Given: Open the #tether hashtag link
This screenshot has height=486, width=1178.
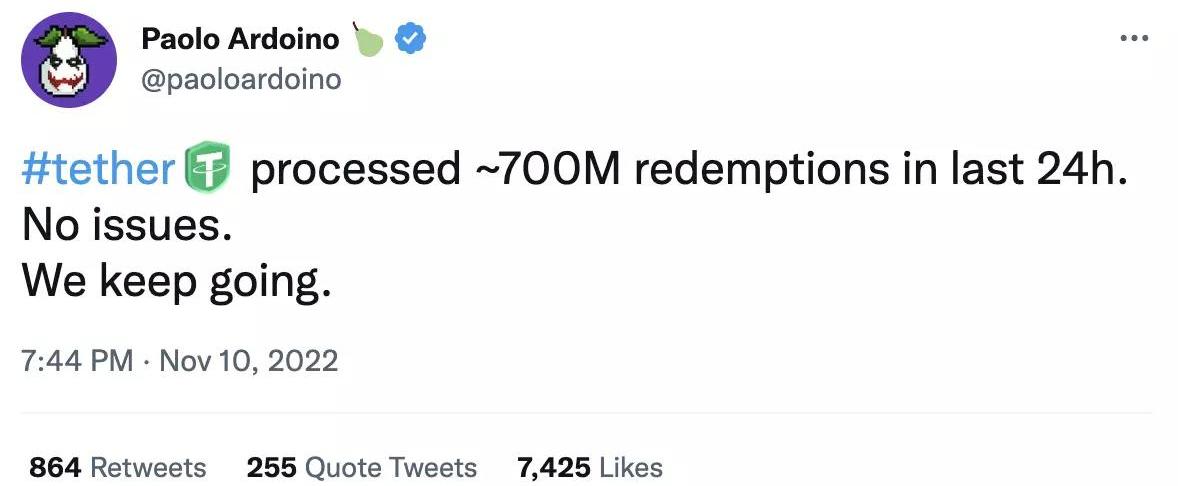Looking at the screenshot, I should [x=98, y=170].
